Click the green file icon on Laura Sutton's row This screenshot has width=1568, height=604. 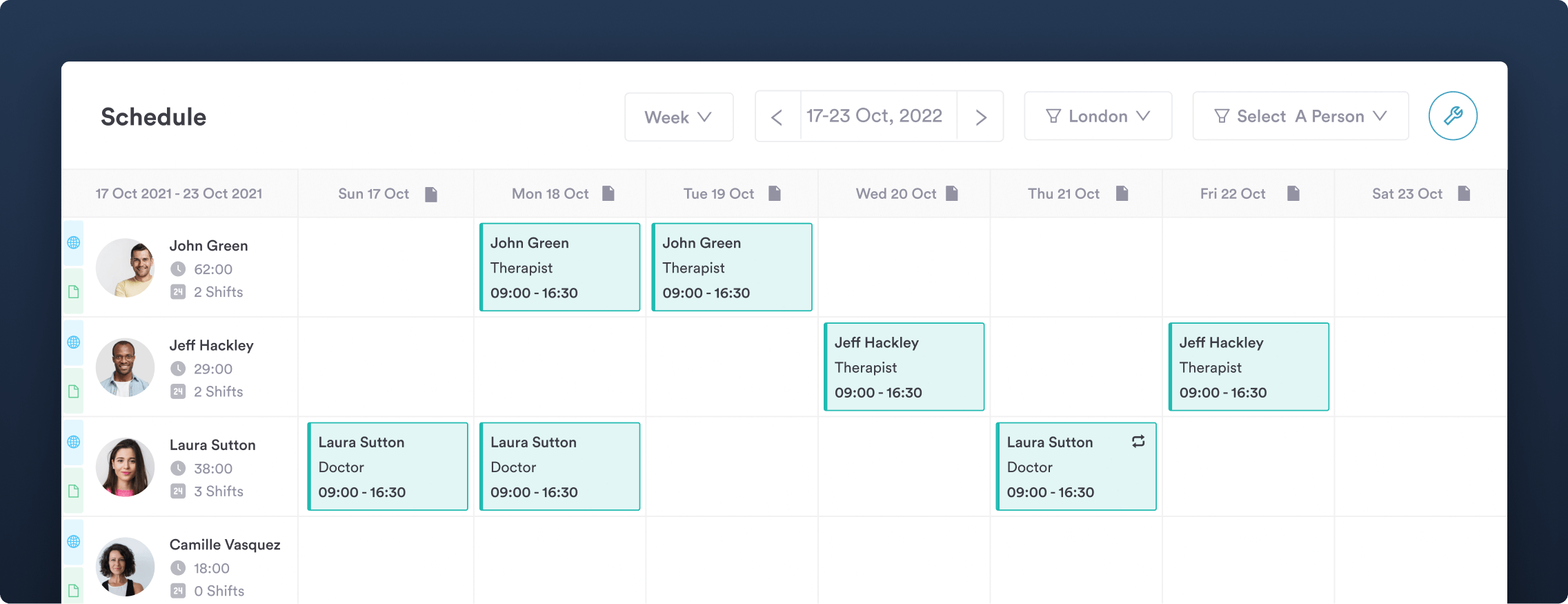[74, 491]
